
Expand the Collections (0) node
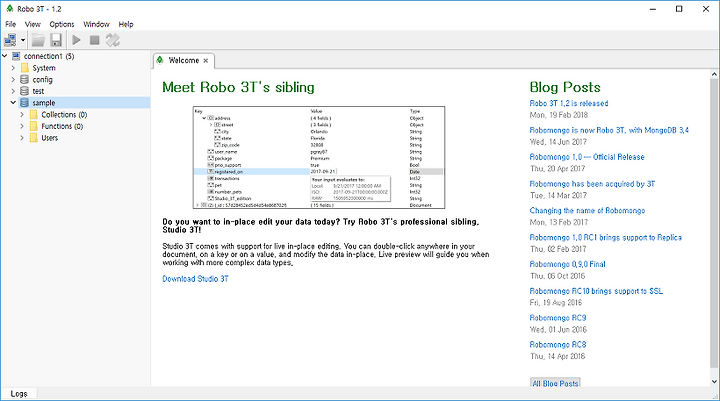click(x=22, y=114)
